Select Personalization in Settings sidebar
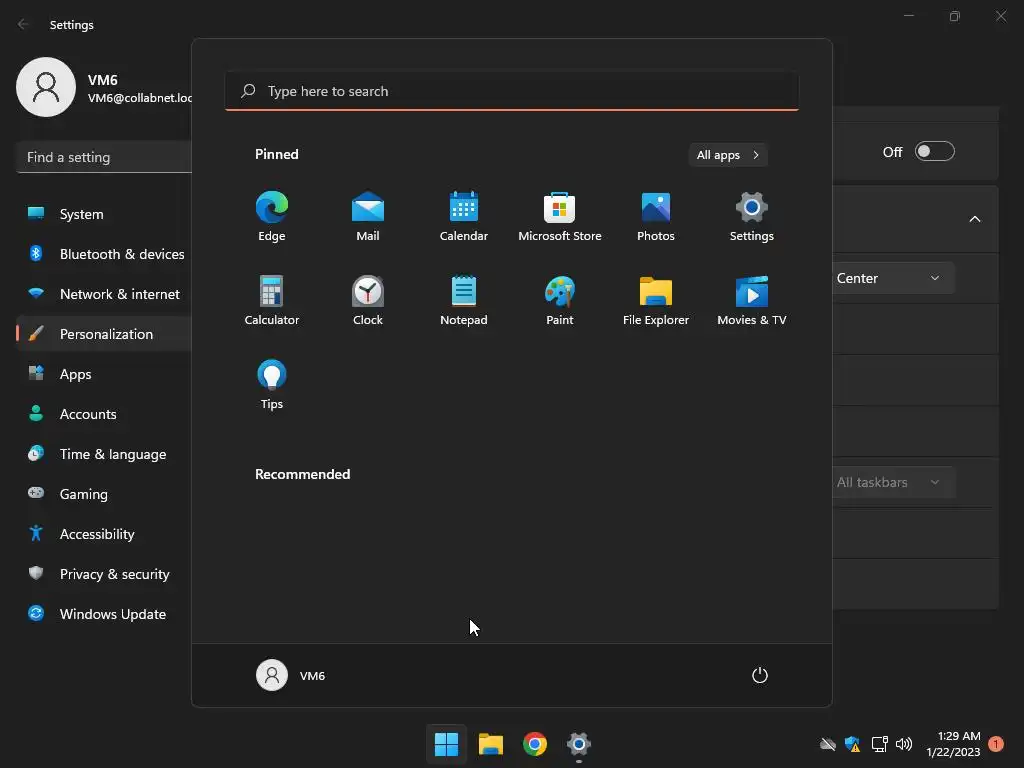The image size is (1024, 768). (x=104, y=334)
